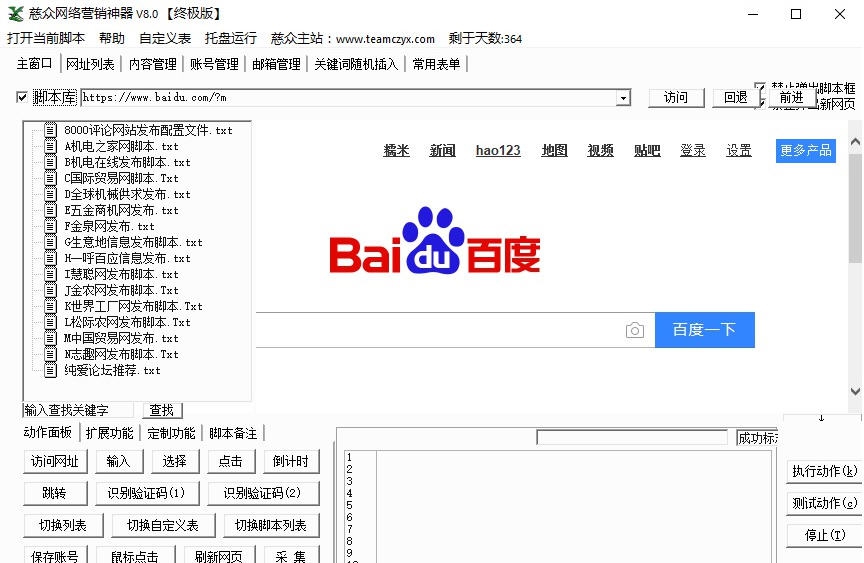Click the 测试动作(c) button
This screenshot has height=563, width=864.
coord(824,504)
